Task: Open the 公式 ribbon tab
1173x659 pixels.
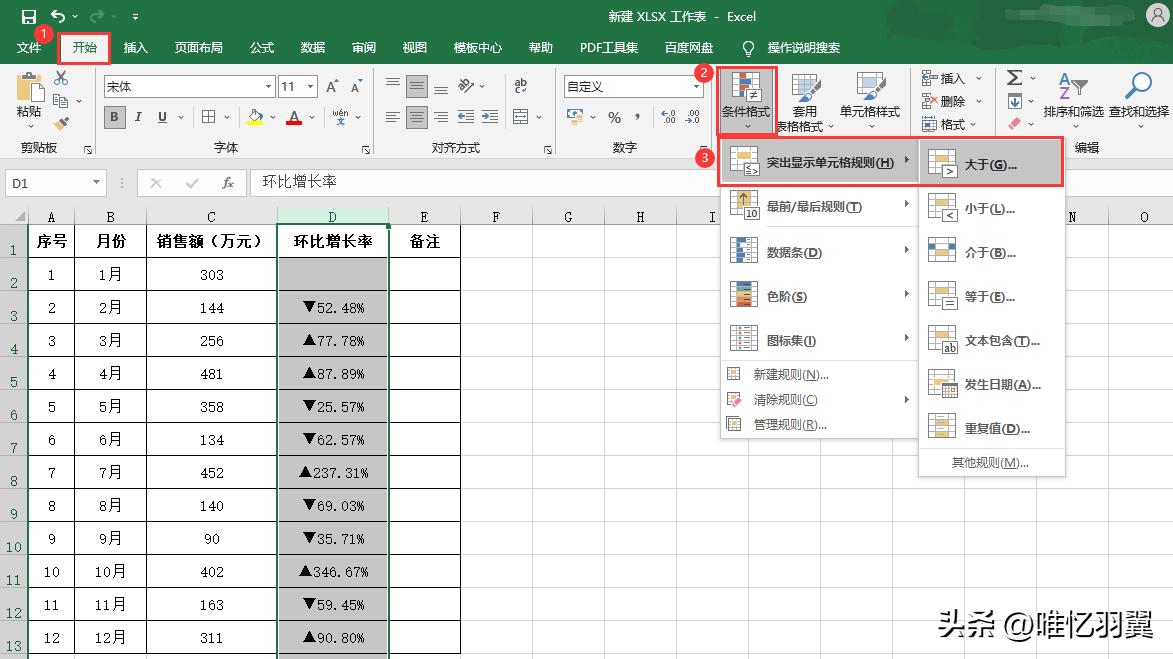Action: (x=261, y=46)
